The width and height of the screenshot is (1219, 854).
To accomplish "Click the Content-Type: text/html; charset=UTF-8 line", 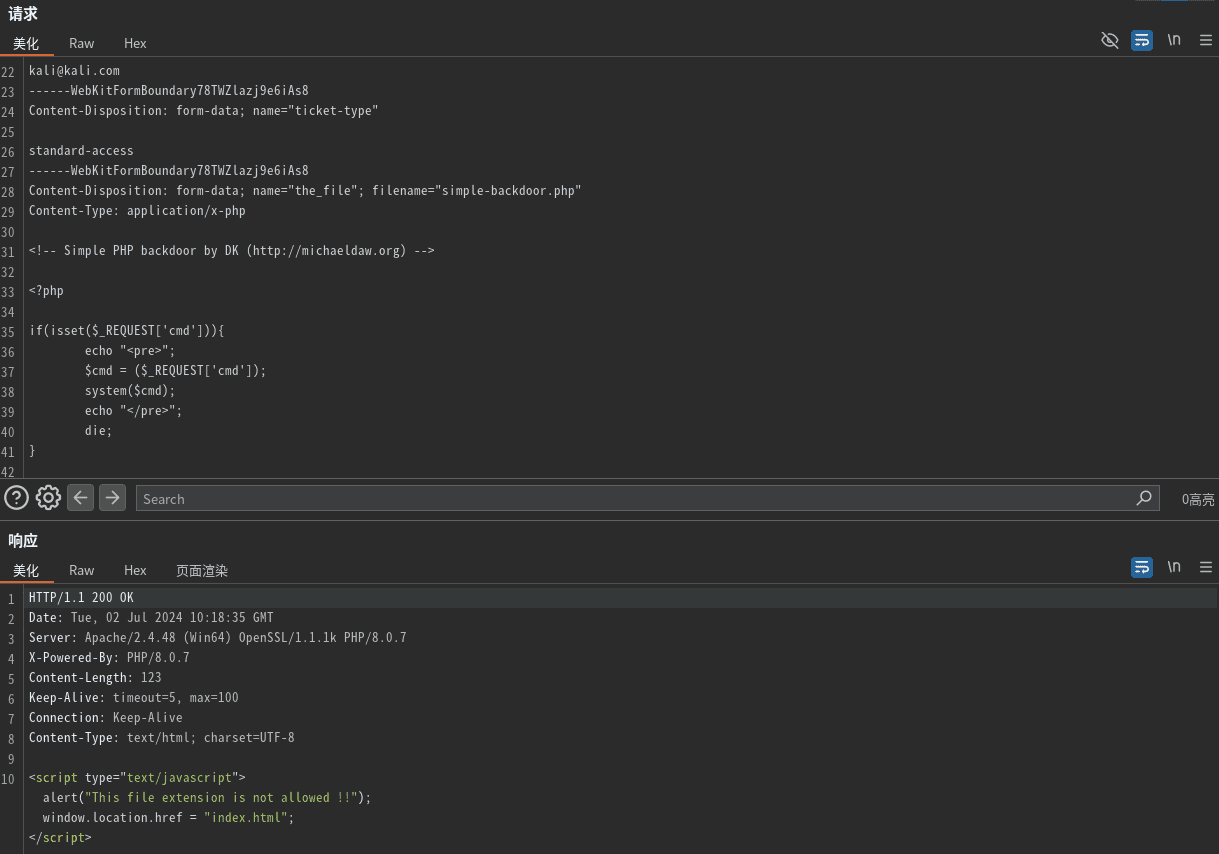I will 162,738.
